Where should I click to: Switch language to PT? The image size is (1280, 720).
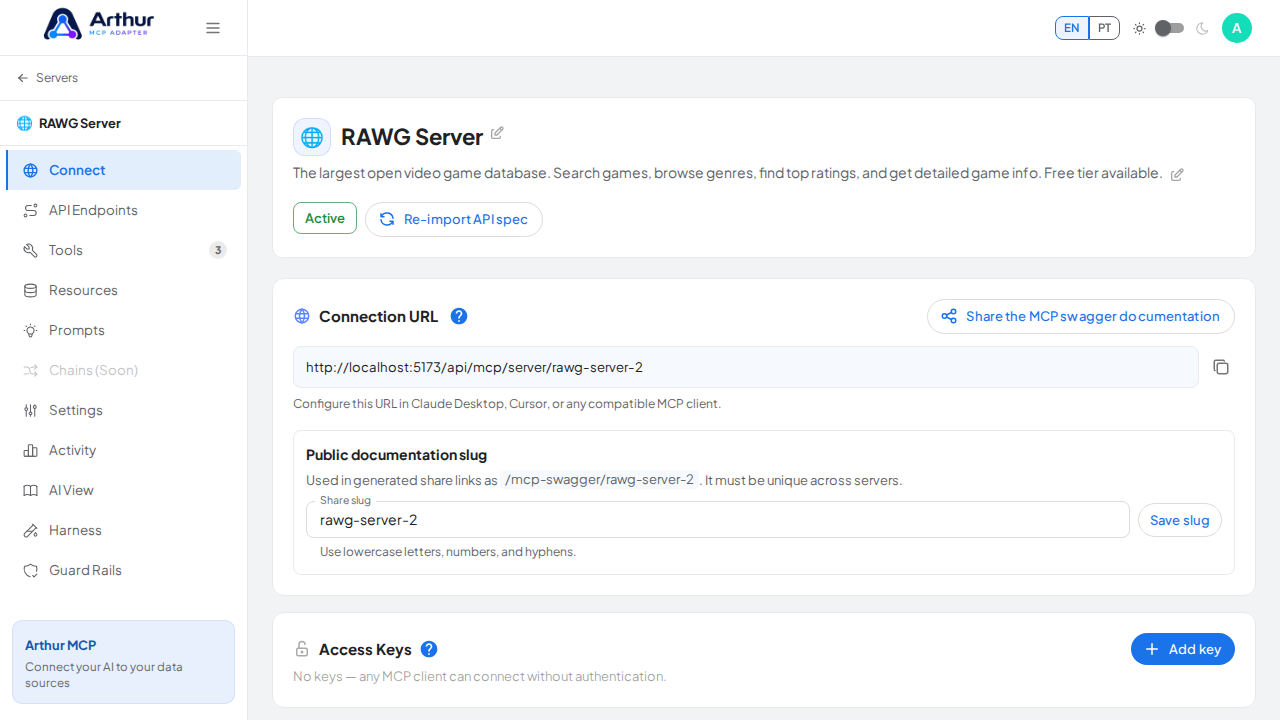(x=1104, y=28)
